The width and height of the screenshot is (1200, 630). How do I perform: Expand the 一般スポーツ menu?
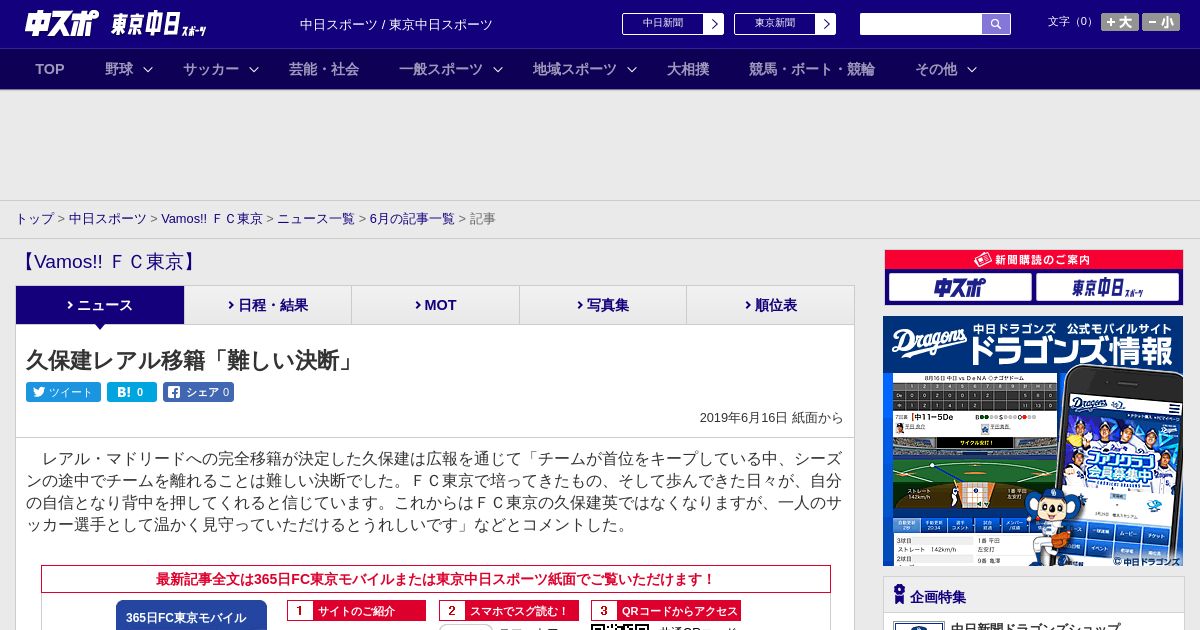(451, 69)
